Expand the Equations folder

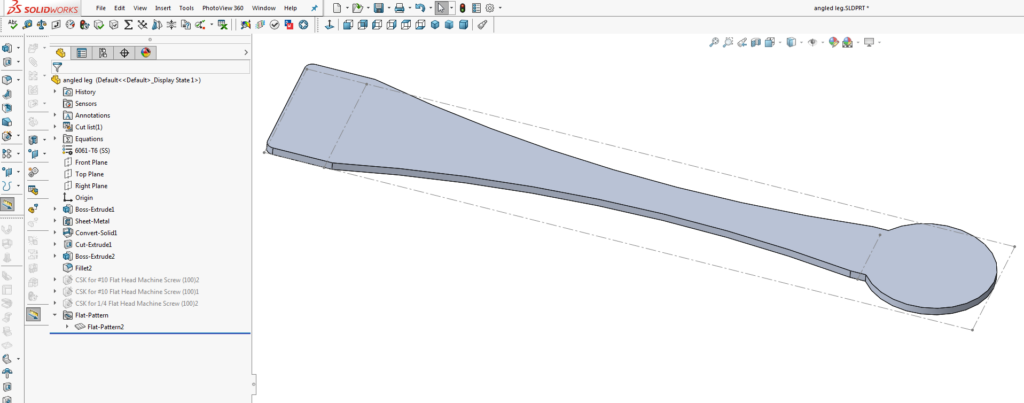56,138
